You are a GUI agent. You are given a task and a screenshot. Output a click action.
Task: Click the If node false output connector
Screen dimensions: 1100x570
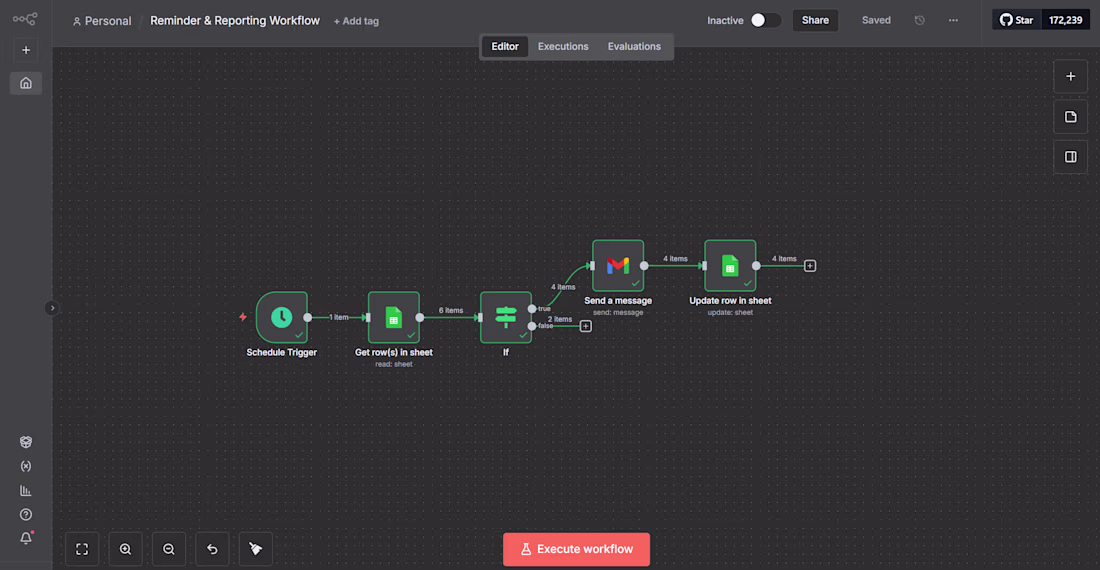click(532, 326)
